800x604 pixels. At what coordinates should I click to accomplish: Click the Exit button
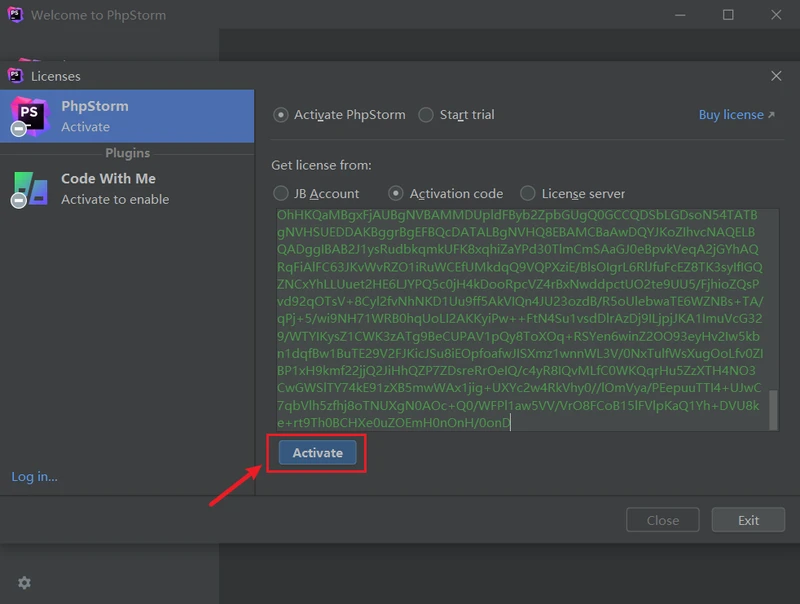pos(748,520)
